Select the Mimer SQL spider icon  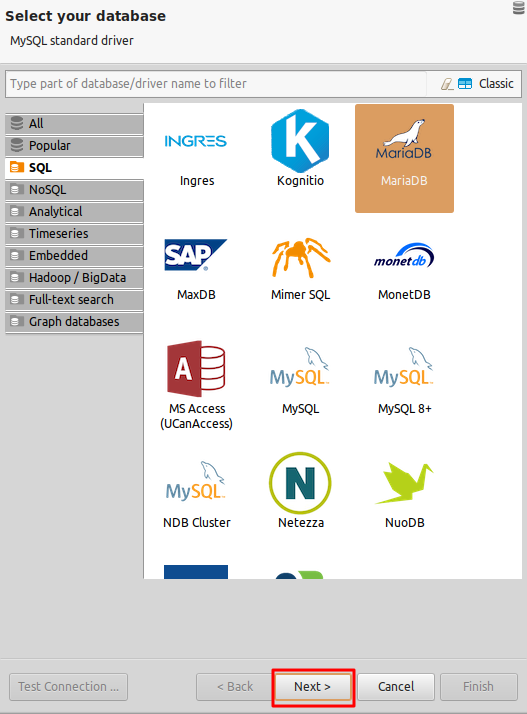301,257
